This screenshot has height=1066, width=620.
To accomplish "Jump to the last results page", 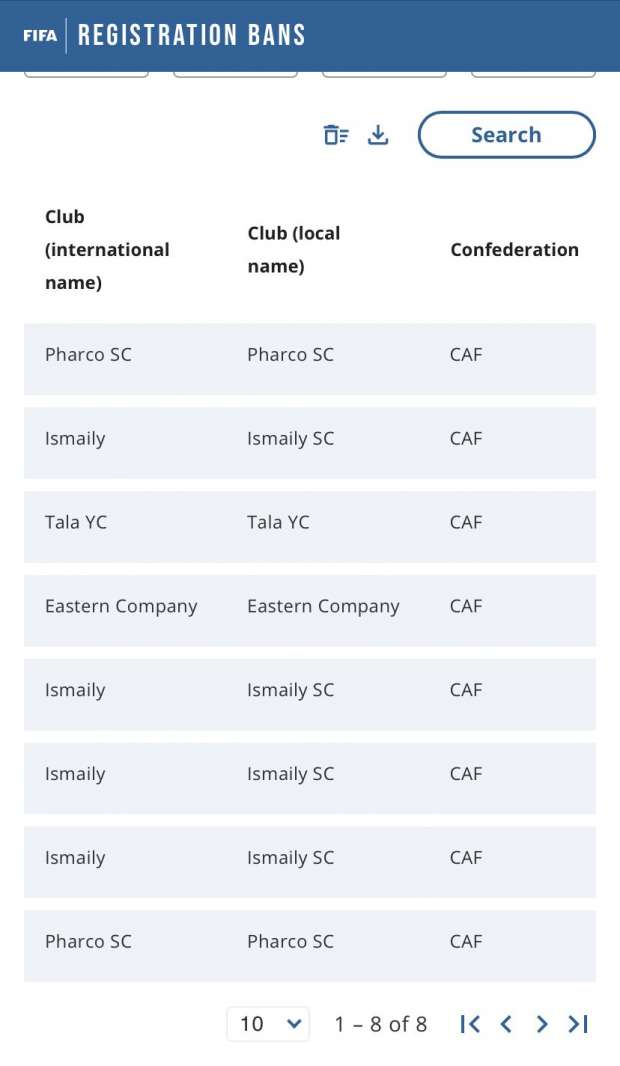I will [578, 1024].
